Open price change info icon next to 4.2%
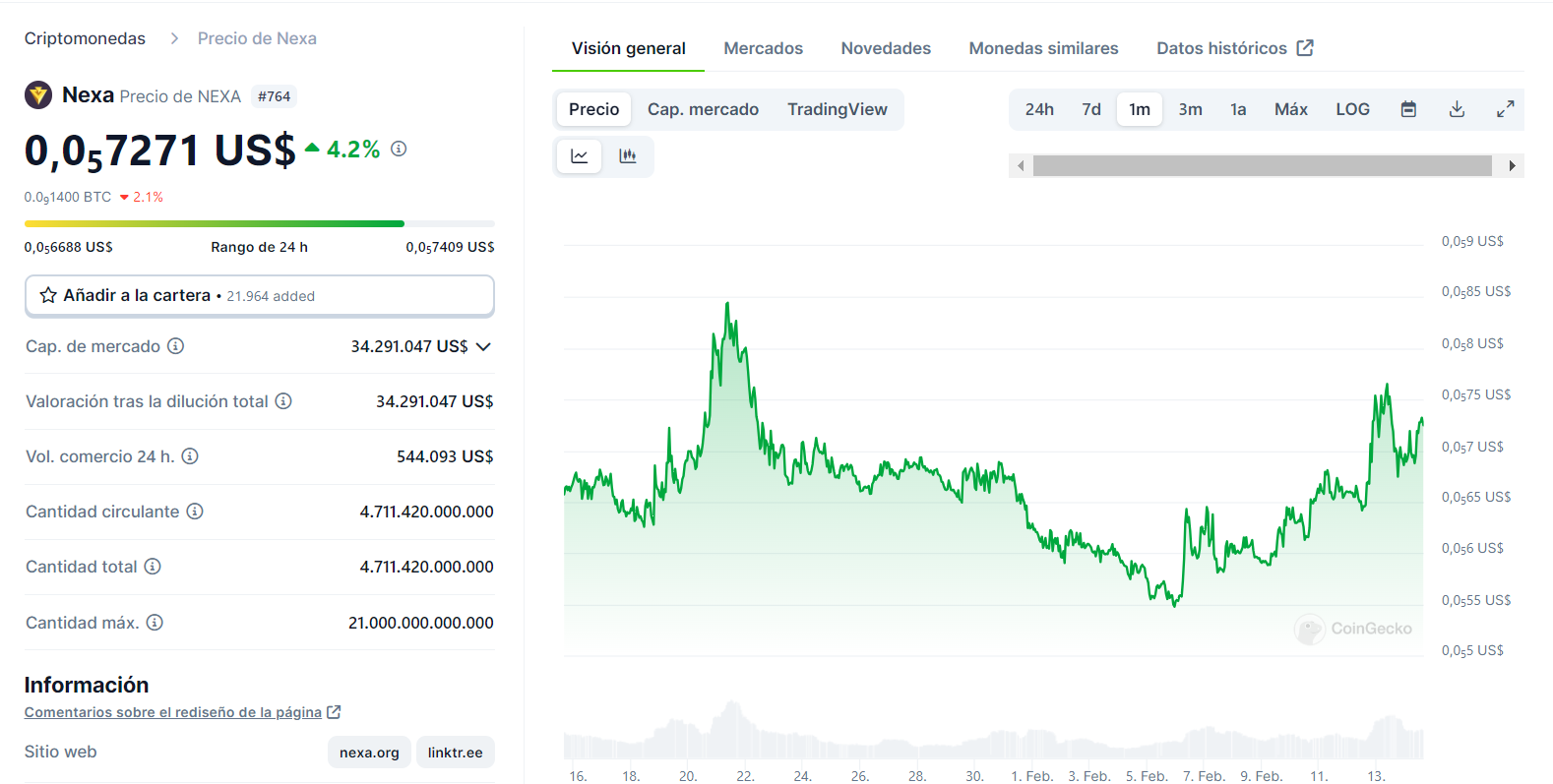 399,149
